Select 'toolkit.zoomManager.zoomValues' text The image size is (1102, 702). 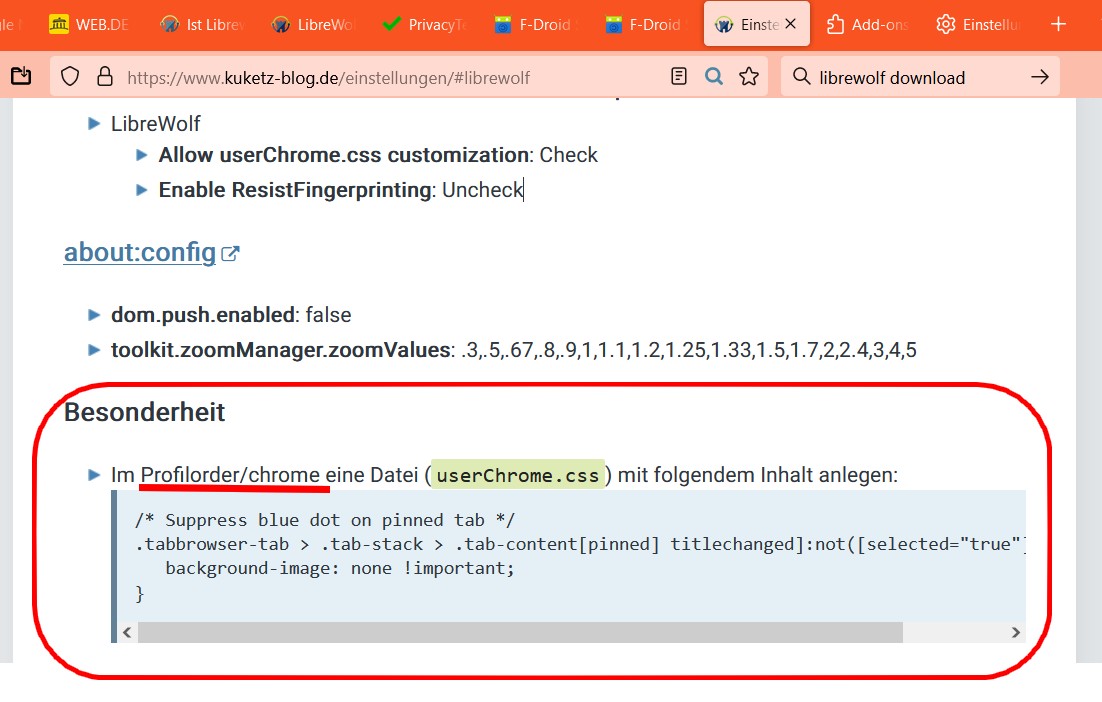click(281, 350)
